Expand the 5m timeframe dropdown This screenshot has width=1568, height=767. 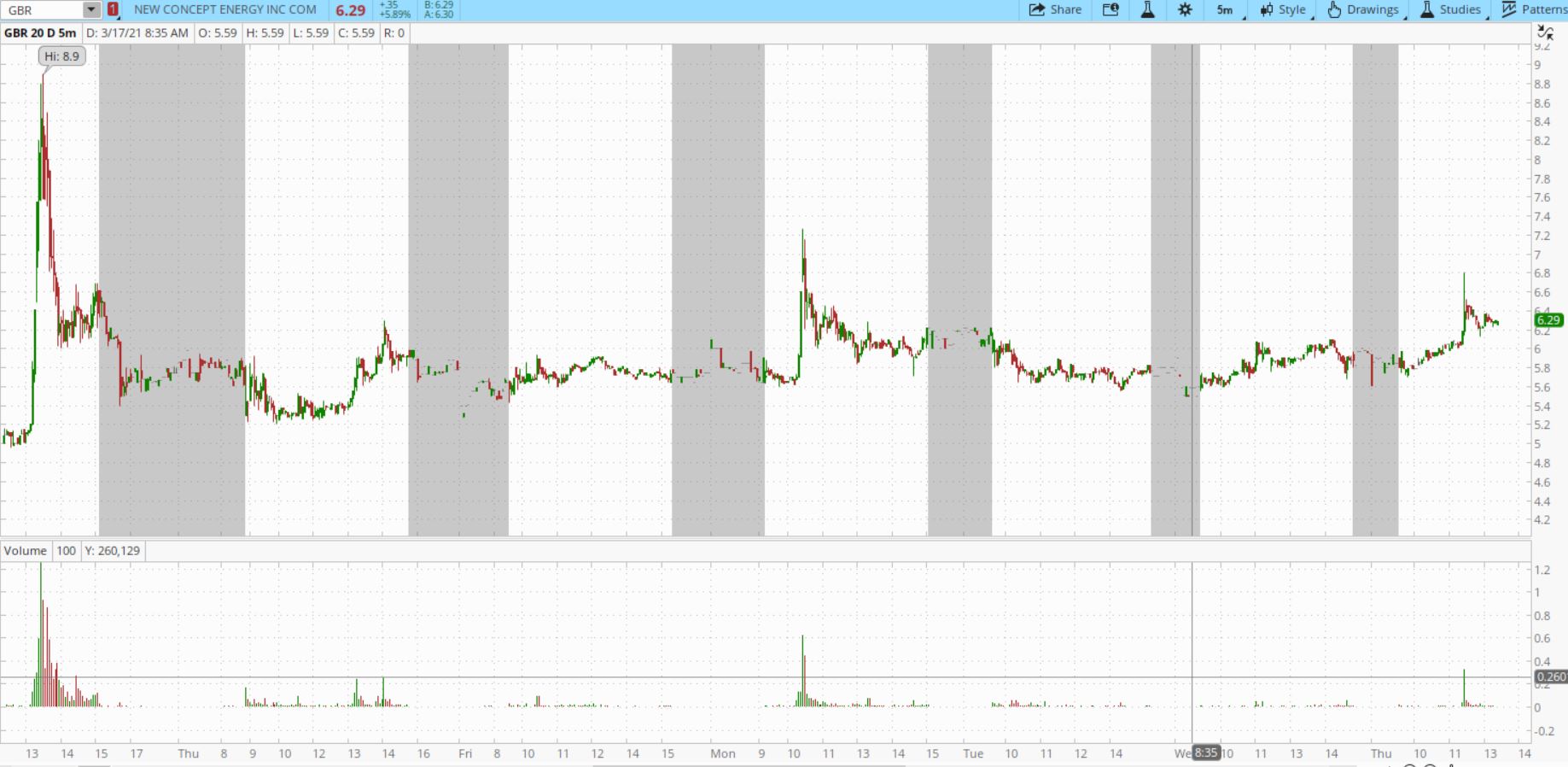(x=1226, y=10)
